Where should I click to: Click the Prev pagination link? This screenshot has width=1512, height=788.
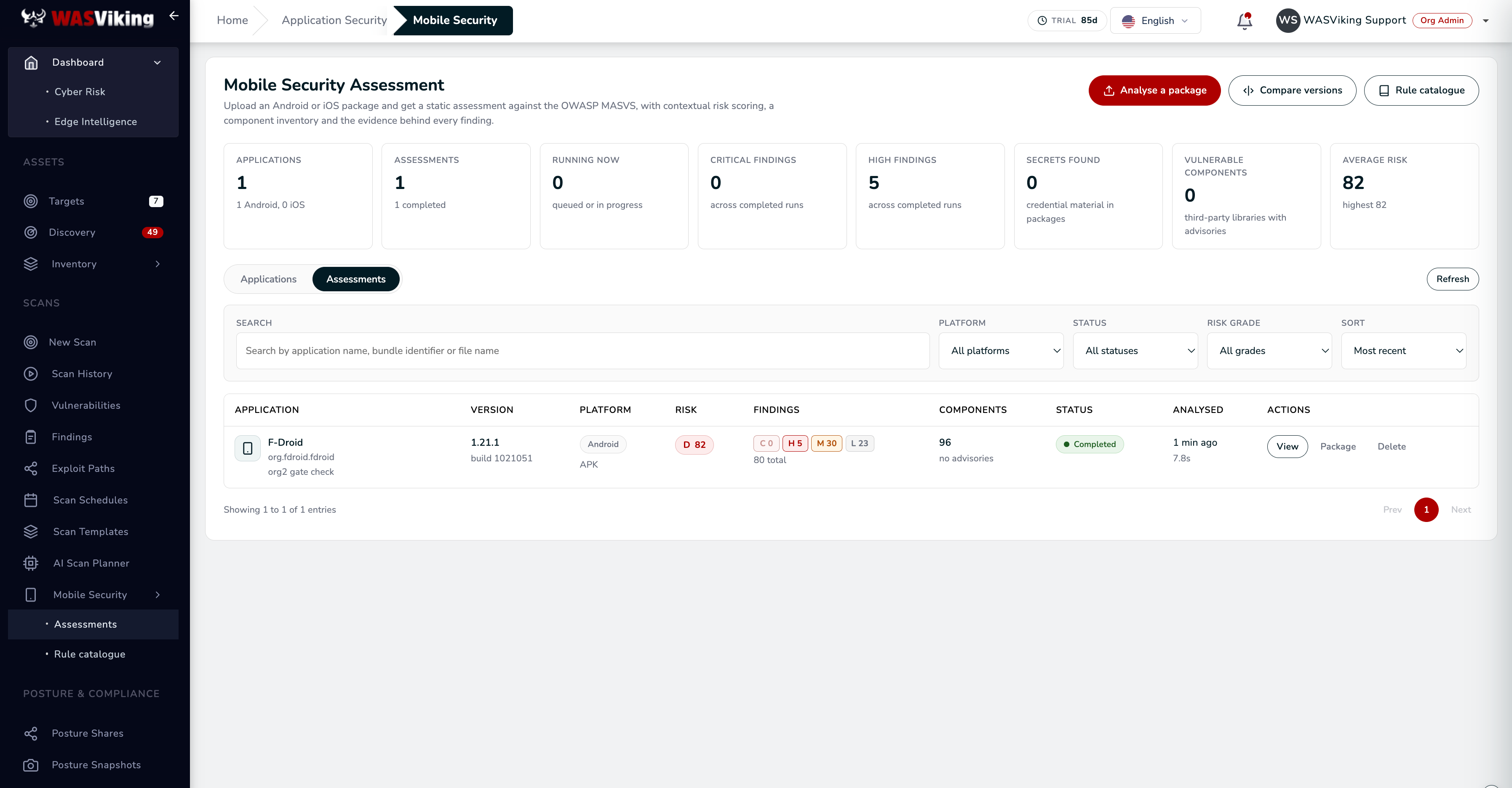point(1392,510)
